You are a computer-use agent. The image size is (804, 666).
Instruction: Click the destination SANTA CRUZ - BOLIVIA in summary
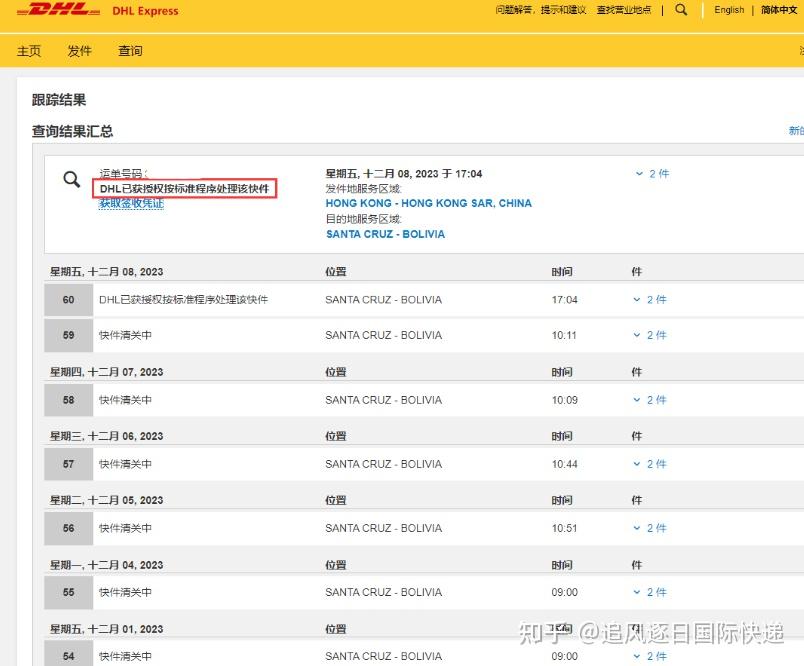point(386,234)
